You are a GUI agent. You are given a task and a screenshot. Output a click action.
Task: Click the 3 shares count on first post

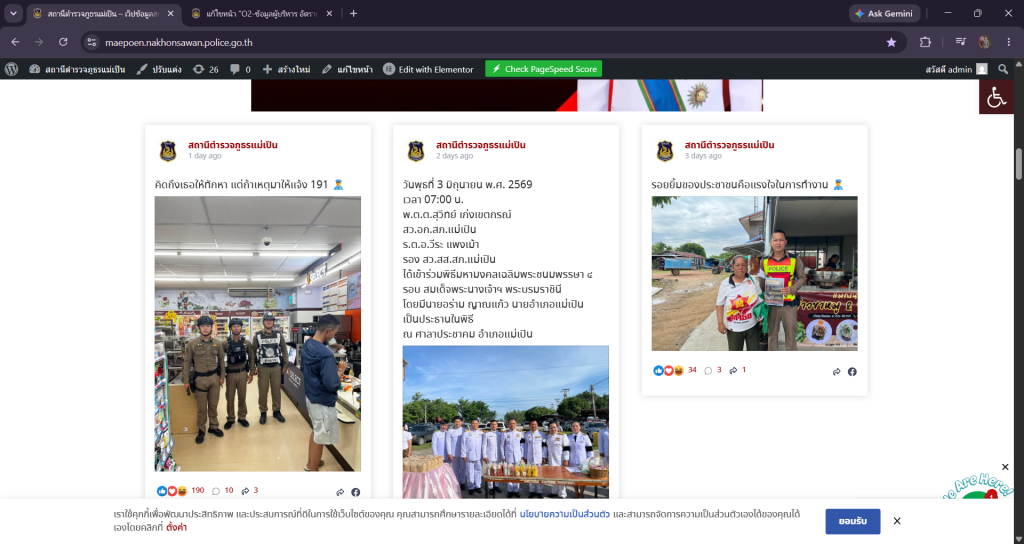(x=250, y=490)
